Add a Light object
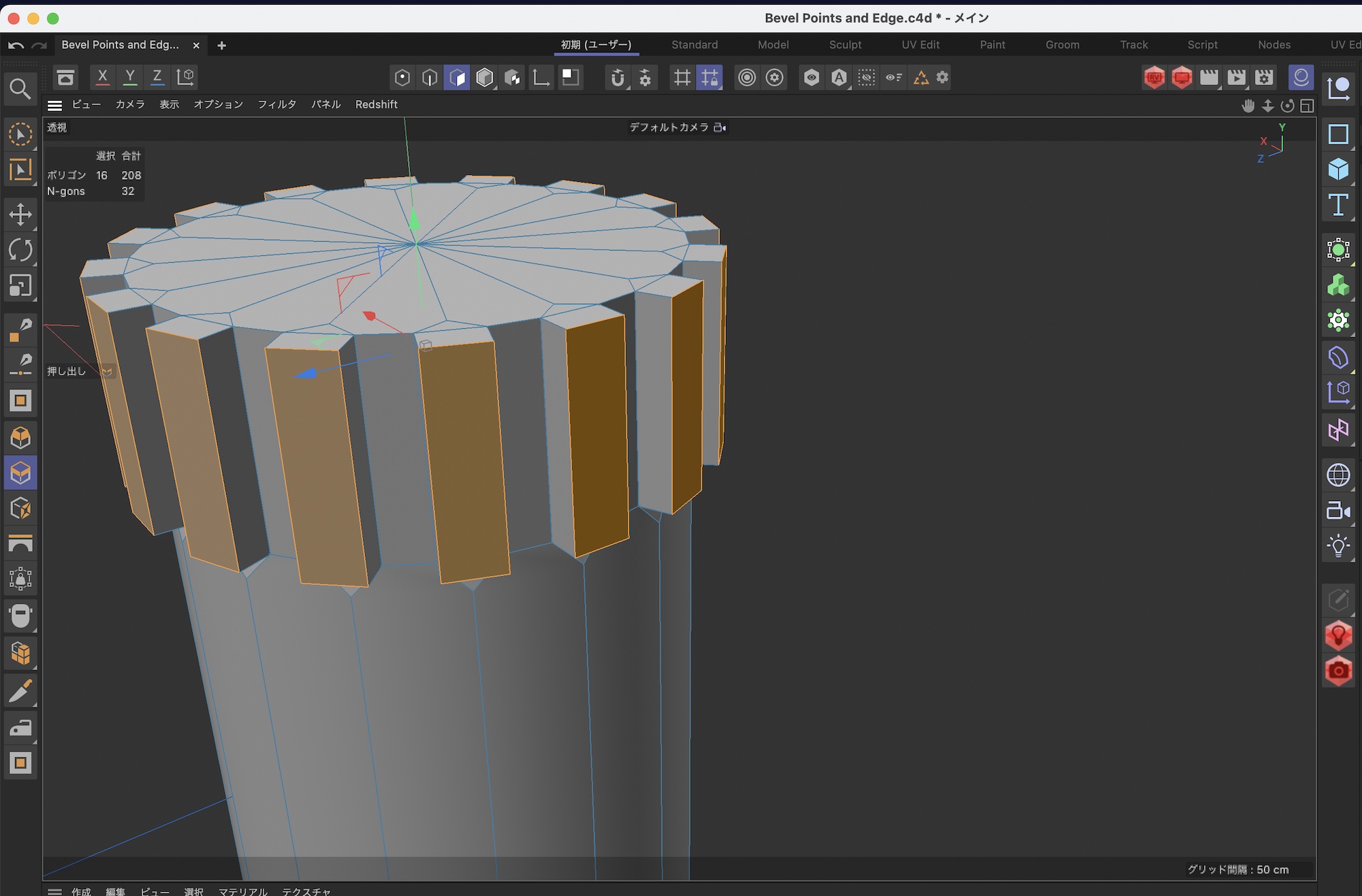1362x896 pixels. click(1338, 546)
